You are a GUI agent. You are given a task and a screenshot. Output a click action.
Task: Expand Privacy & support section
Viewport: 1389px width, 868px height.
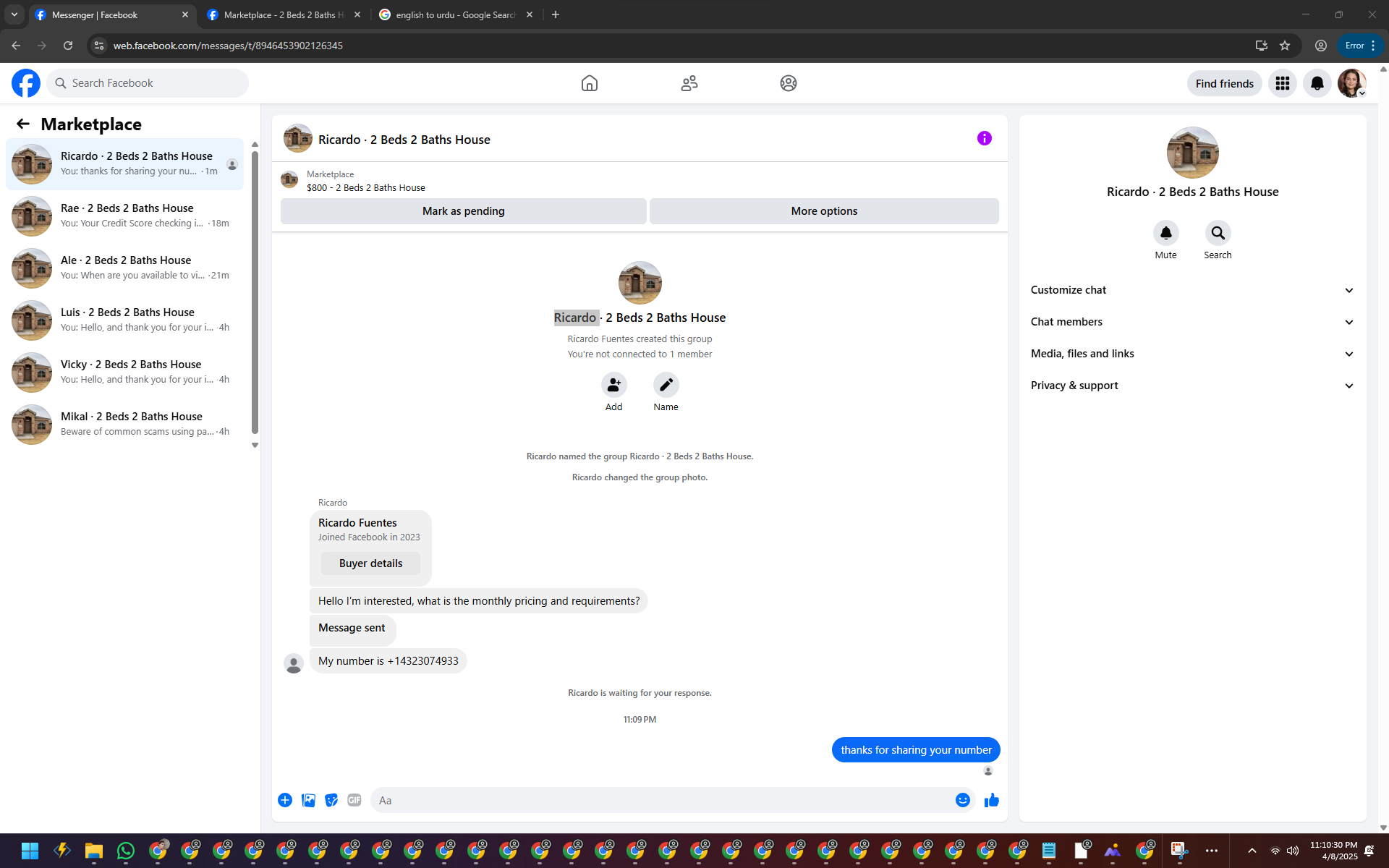pyautogui.click(x=1192, y=386)
